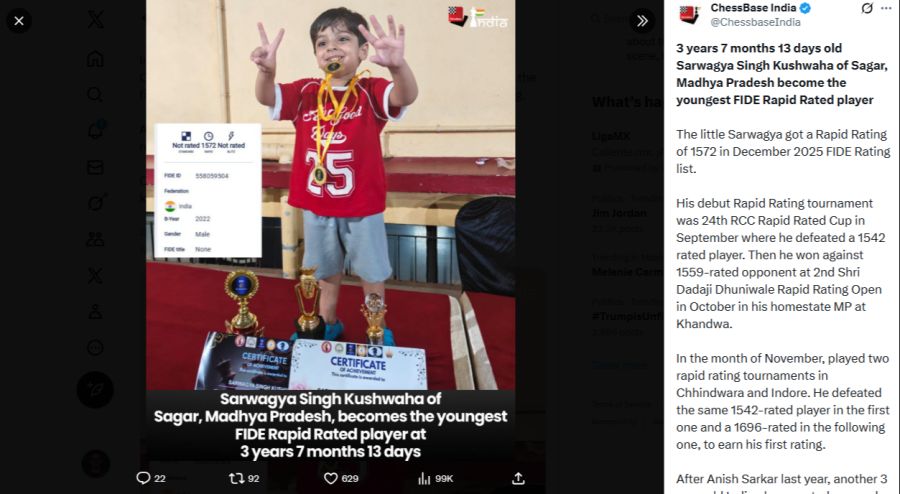Screen dimensions: 900x494
Task: Open the three-dot more options menu
Action: [x=886, y=8]
